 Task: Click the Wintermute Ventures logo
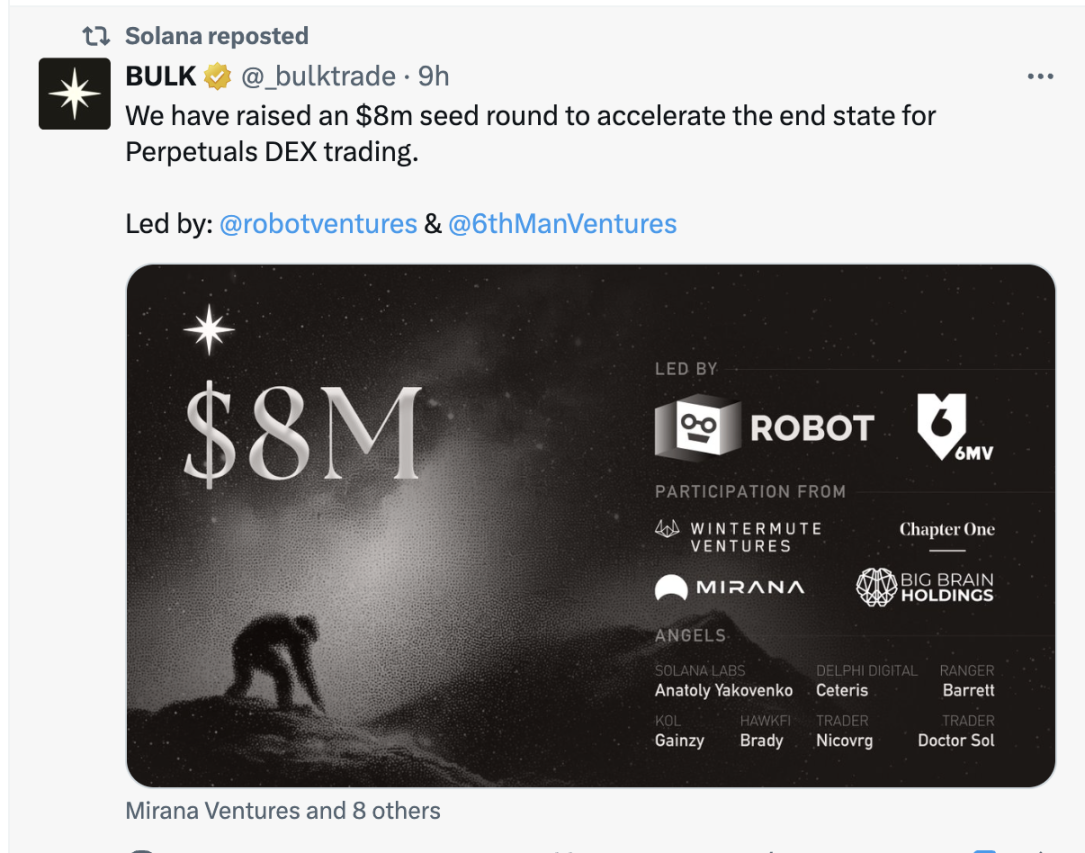738,537
